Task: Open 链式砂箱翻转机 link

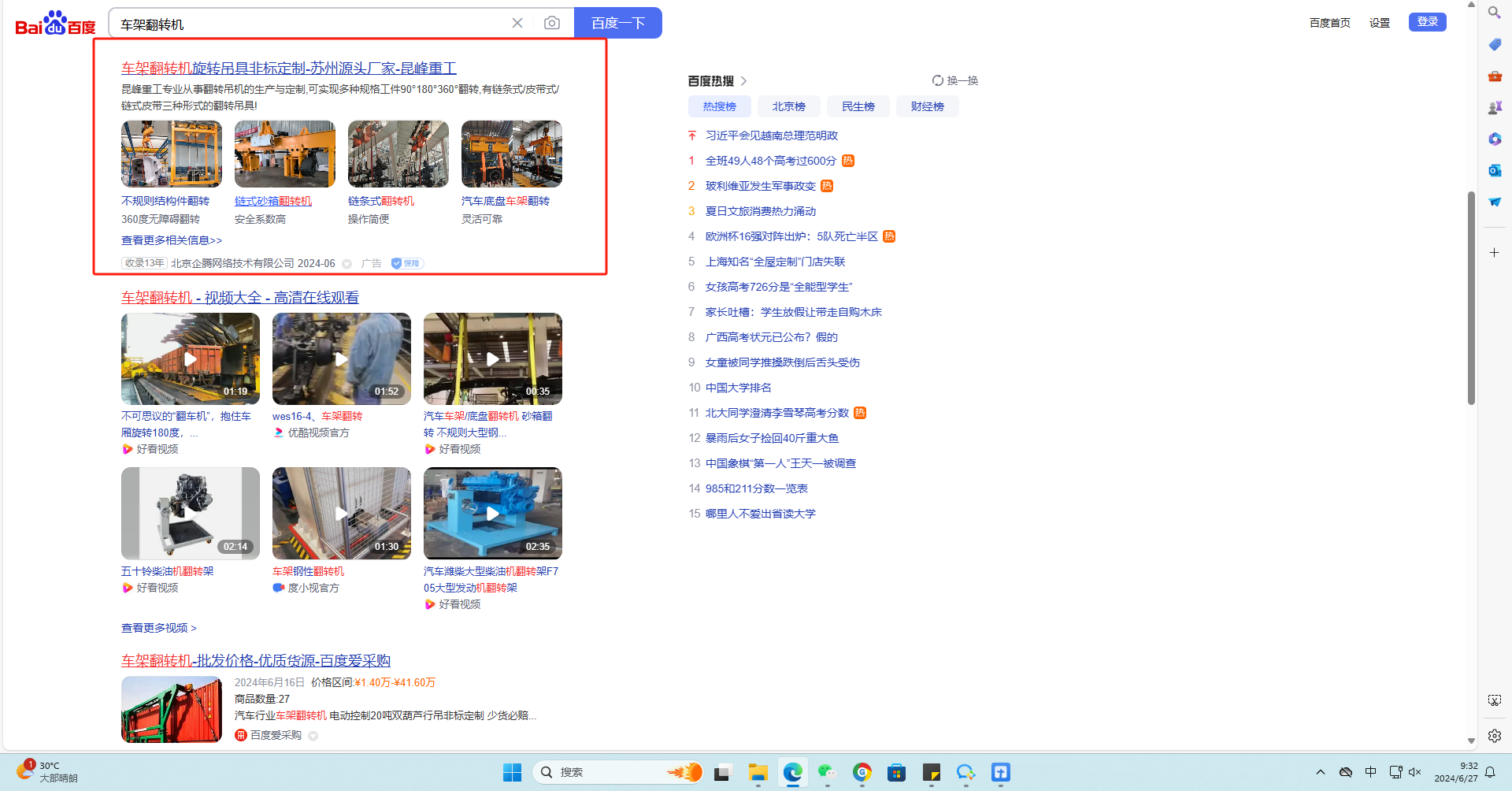Action: click(273, 201)
